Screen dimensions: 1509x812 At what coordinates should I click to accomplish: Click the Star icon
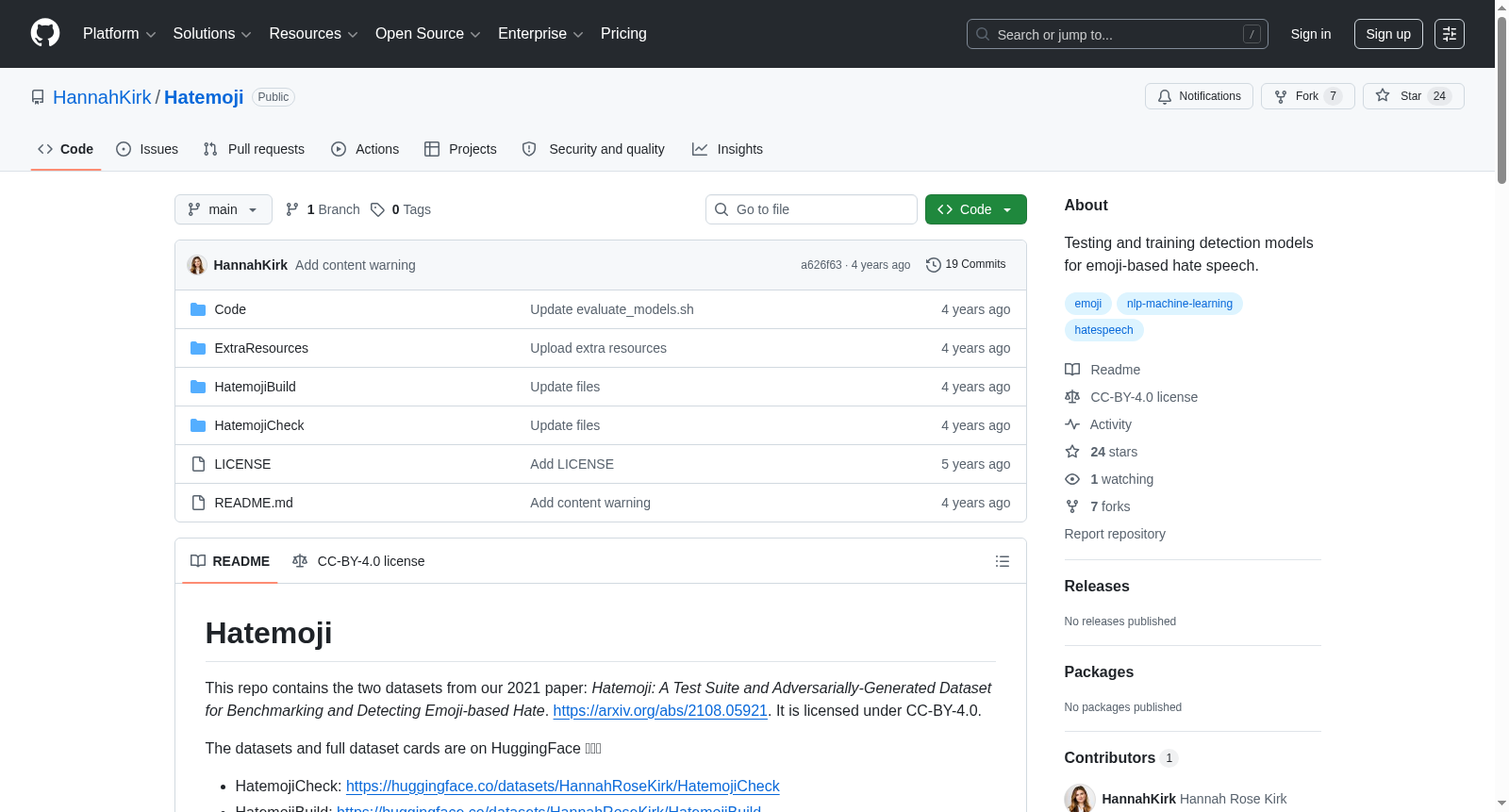[1383, 95]
